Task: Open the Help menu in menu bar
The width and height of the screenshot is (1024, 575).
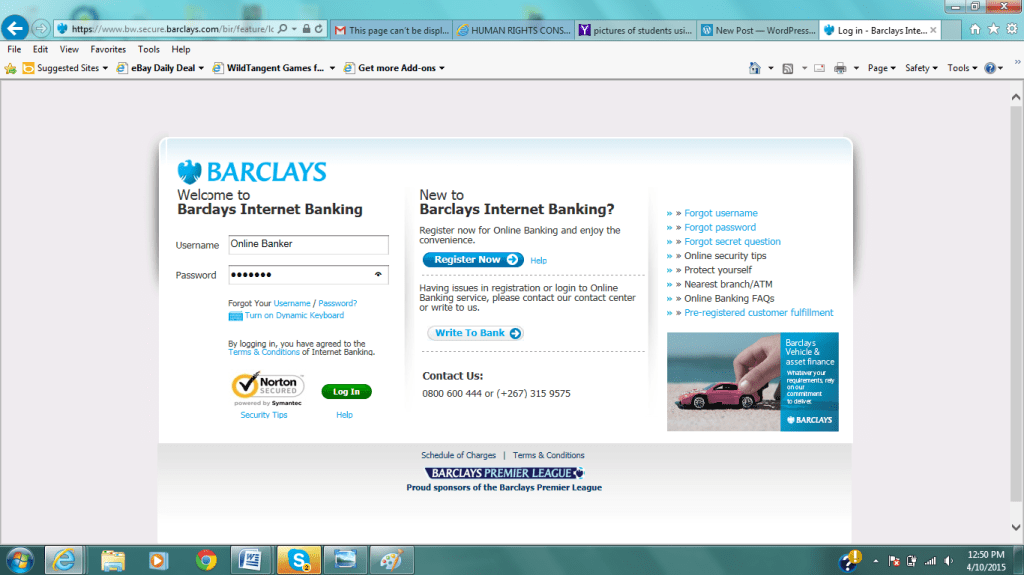Action: (181, 50)
